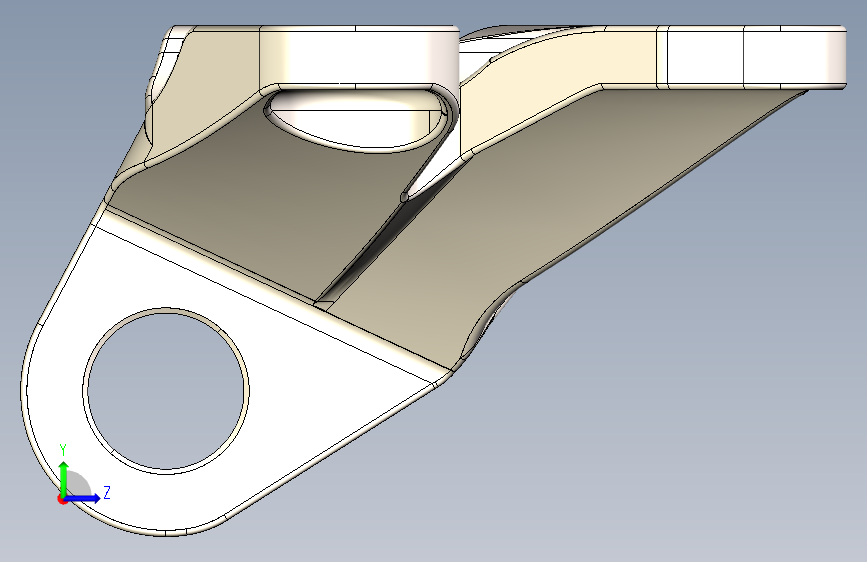Screen dimensions: 867x562
Task: Click the green Y axis arrow of triad
Action: [x=64, y=478]
